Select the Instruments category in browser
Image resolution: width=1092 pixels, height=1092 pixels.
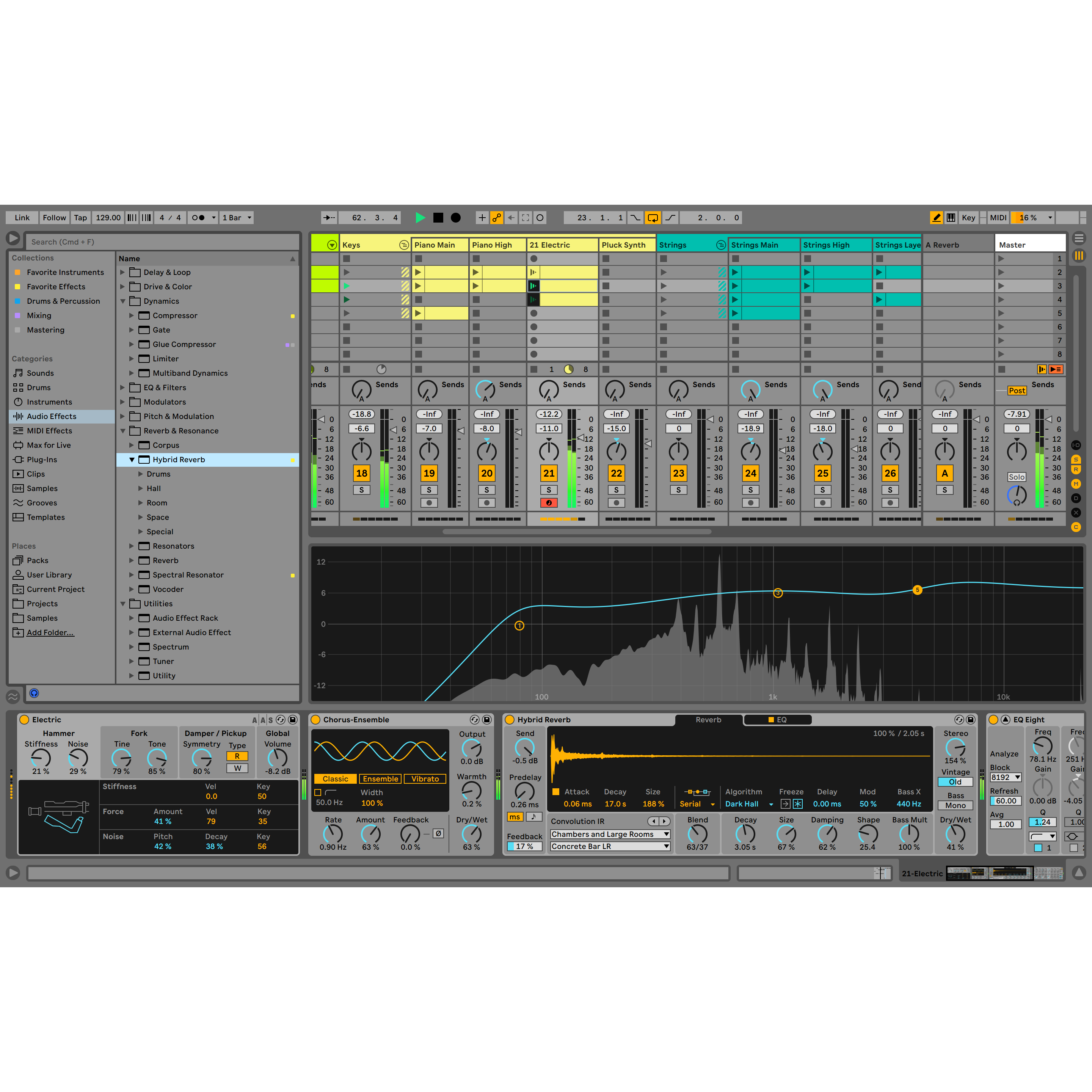(x=49, y=402)
